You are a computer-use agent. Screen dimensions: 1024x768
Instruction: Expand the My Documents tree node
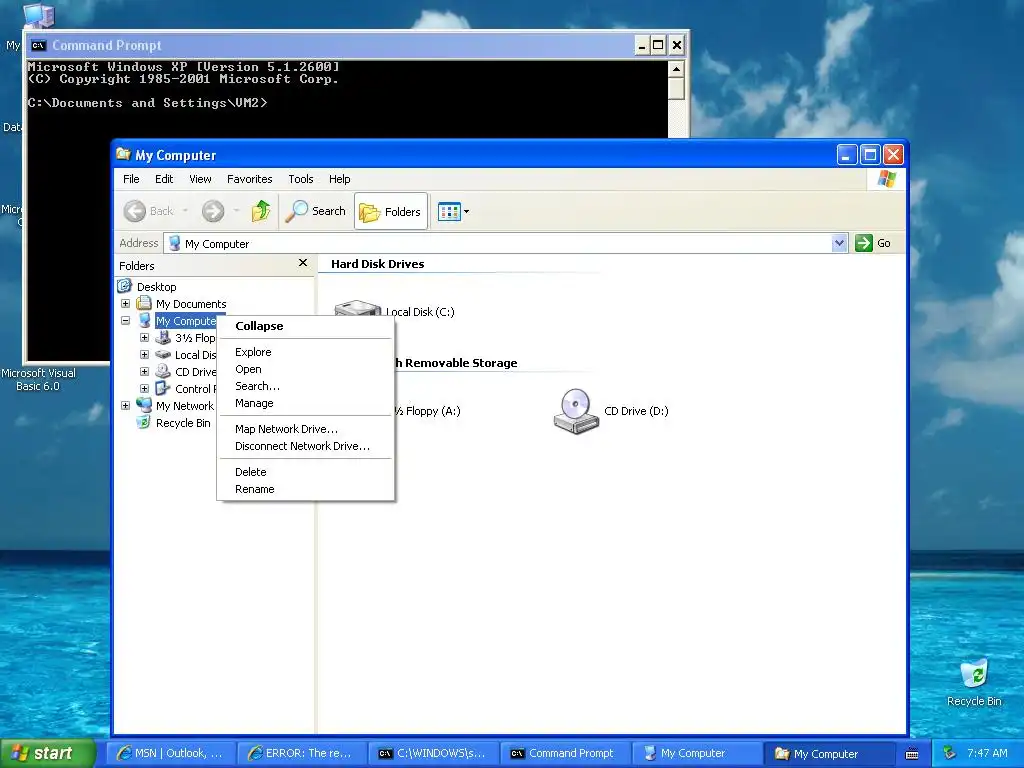pos(125,304)
